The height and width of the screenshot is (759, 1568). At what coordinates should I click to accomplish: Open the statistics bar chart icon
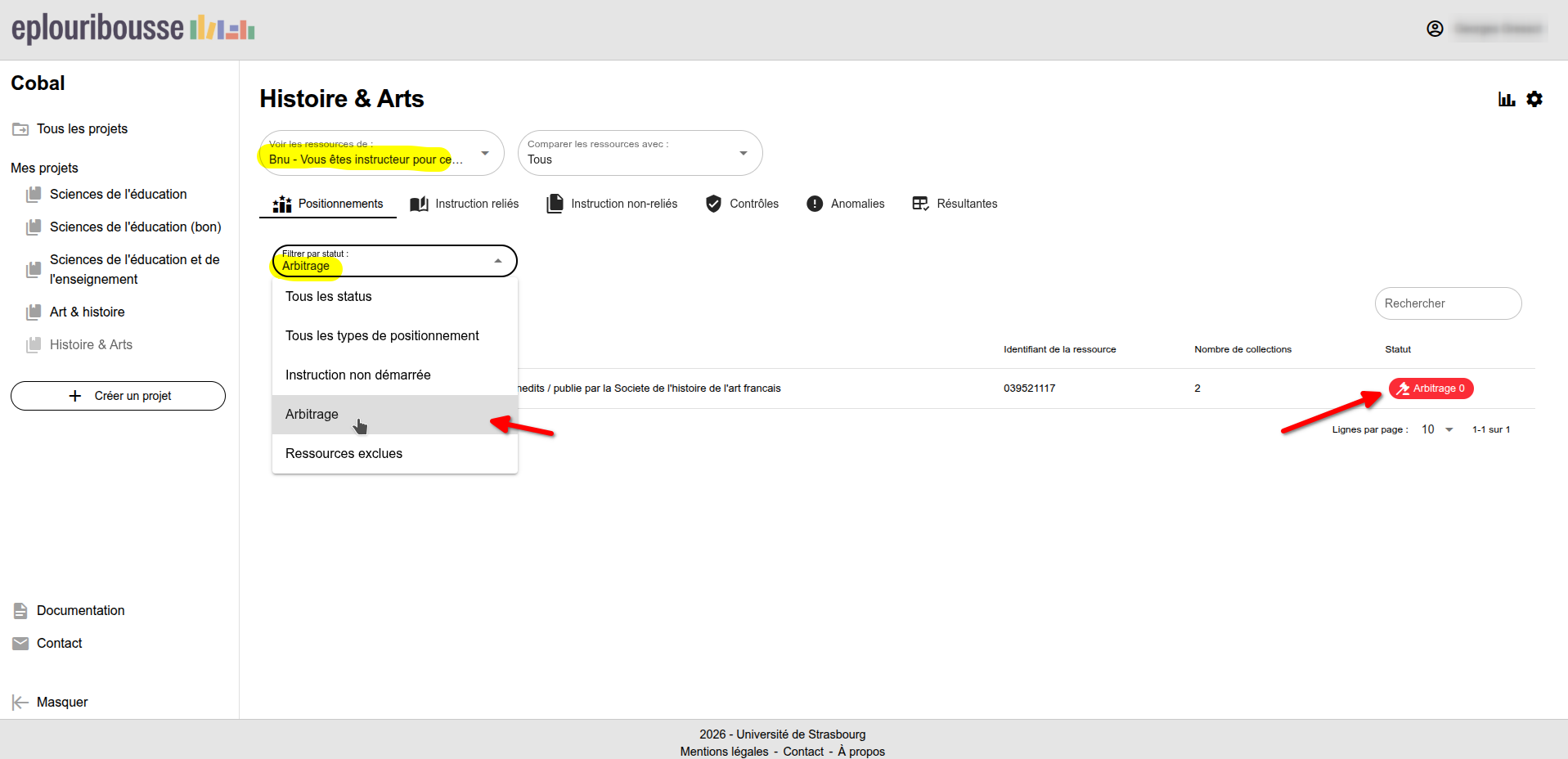coord(1506,99)
